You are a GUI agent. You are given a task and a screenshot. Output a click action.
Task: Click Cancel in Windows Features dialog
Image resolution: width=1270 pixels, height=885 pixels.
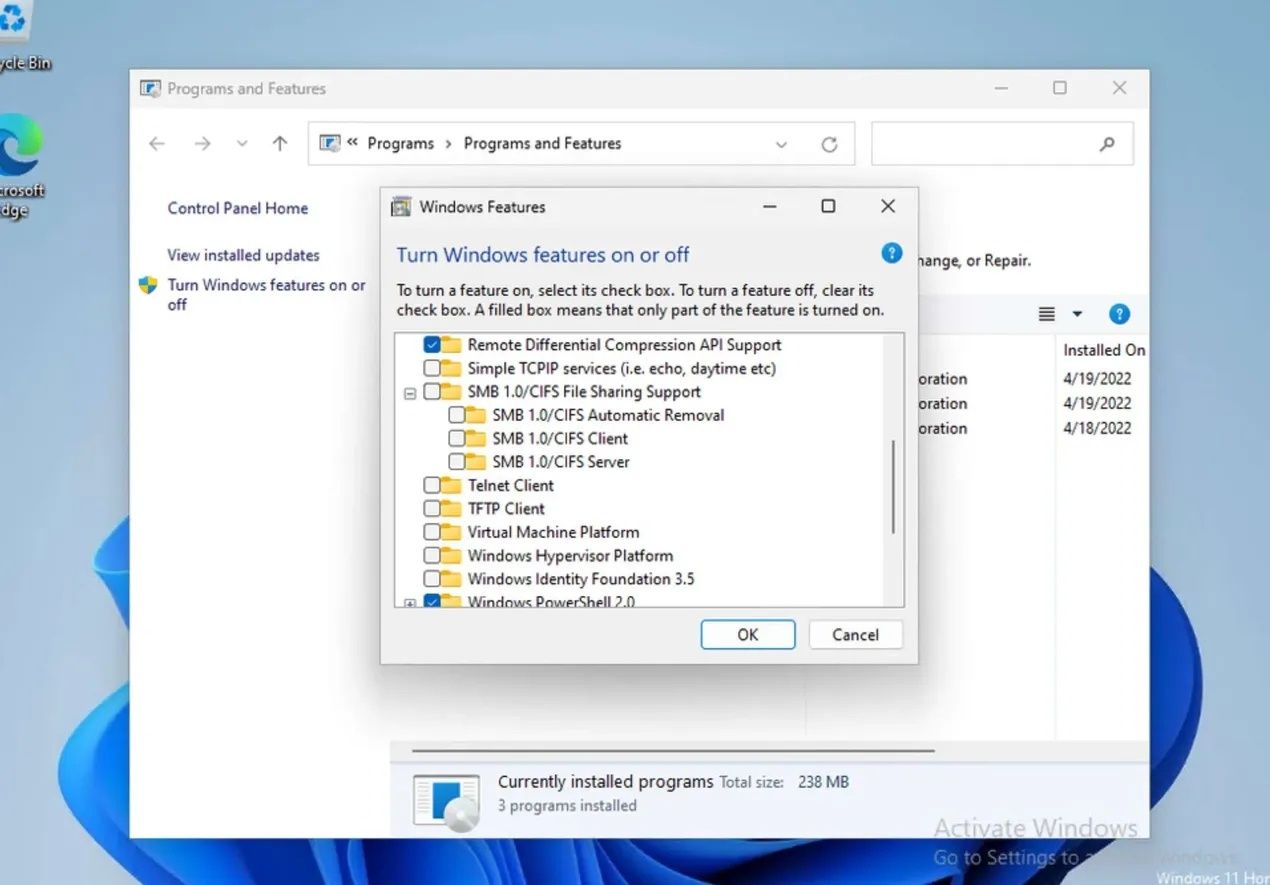point(855,634)
